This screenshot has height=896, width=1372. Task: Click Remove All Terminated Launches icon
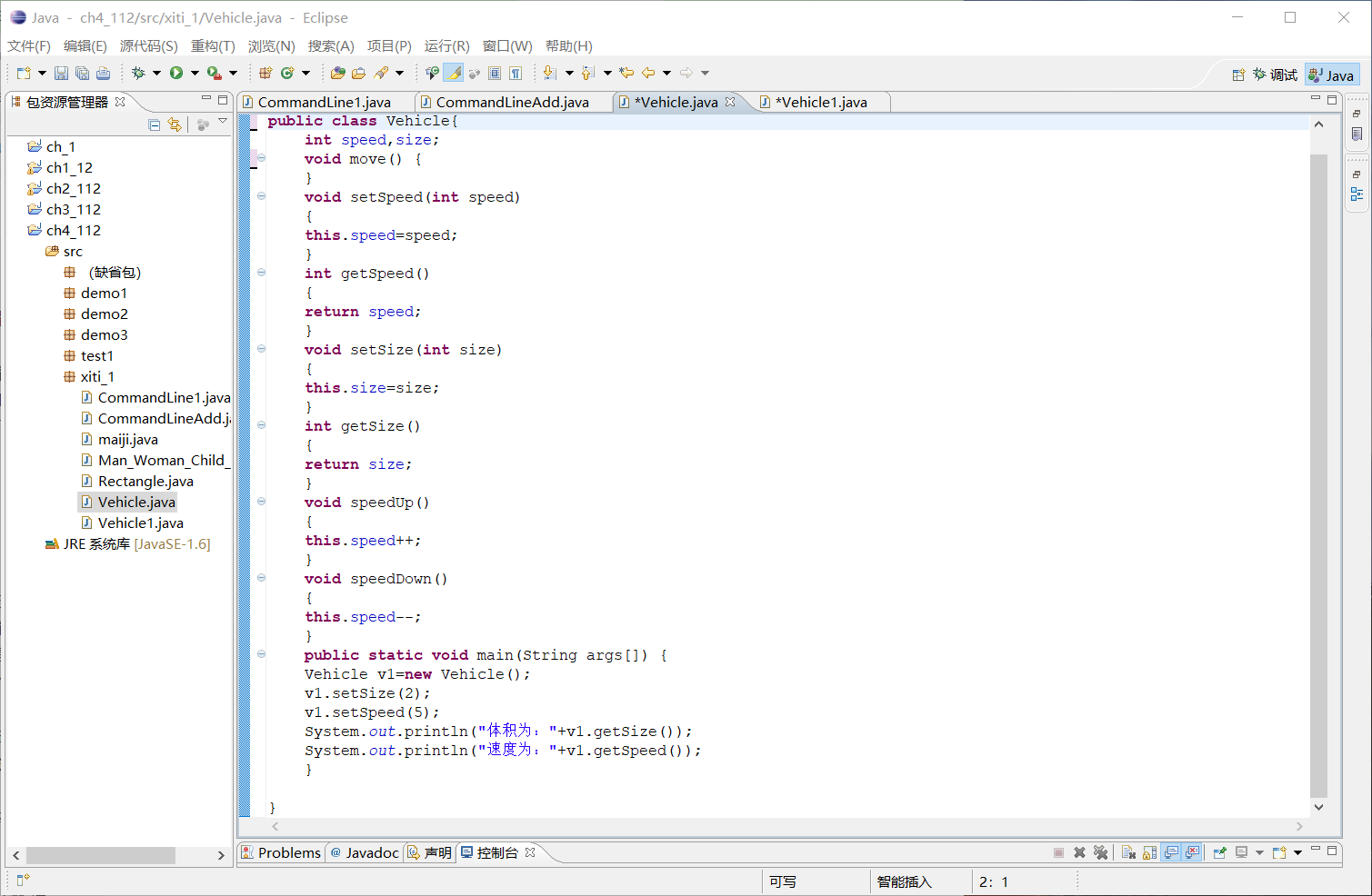(1100, 852)
